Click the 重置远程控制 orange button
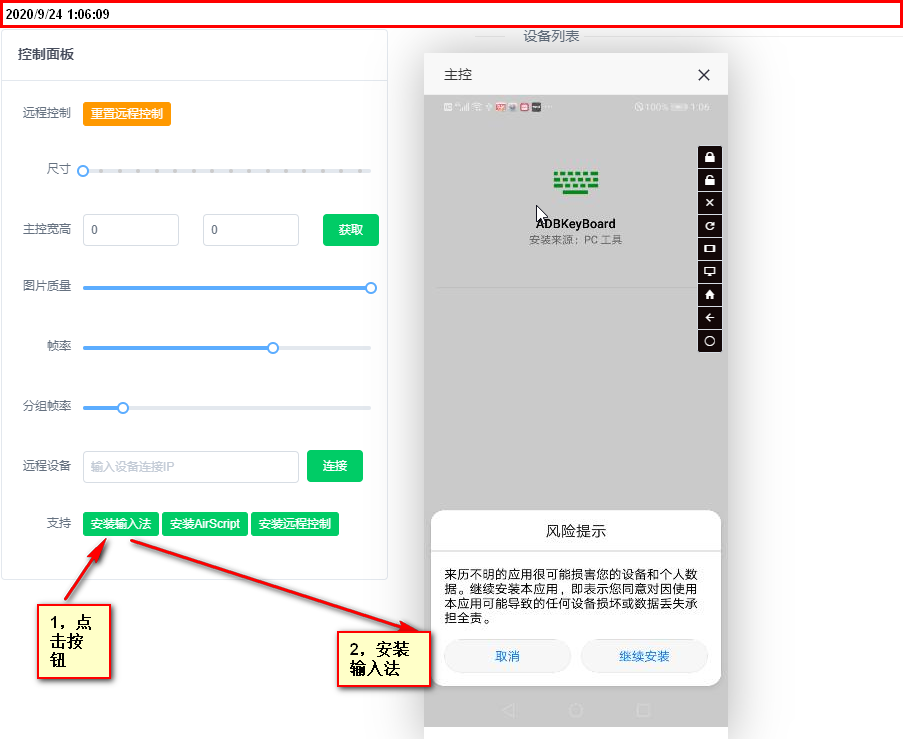The image size is (903, 739). pyautogui.click(x=127, y=114)
